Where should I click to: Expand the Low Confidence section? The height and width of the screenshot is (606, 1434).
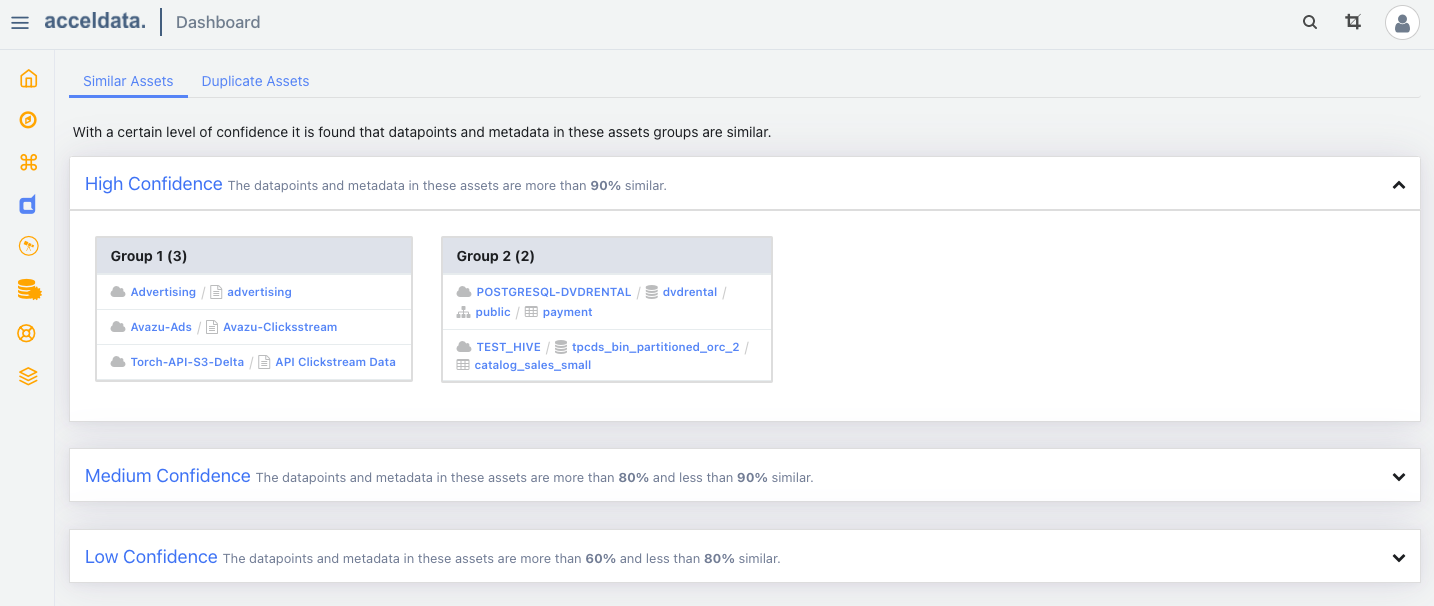(x=1398, y=558)
